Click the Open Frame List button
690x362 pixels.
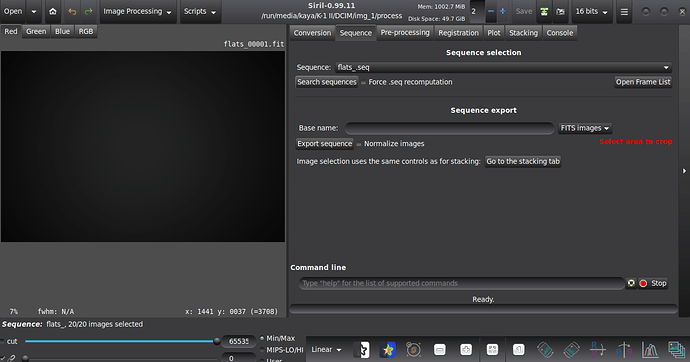[643, 82]
